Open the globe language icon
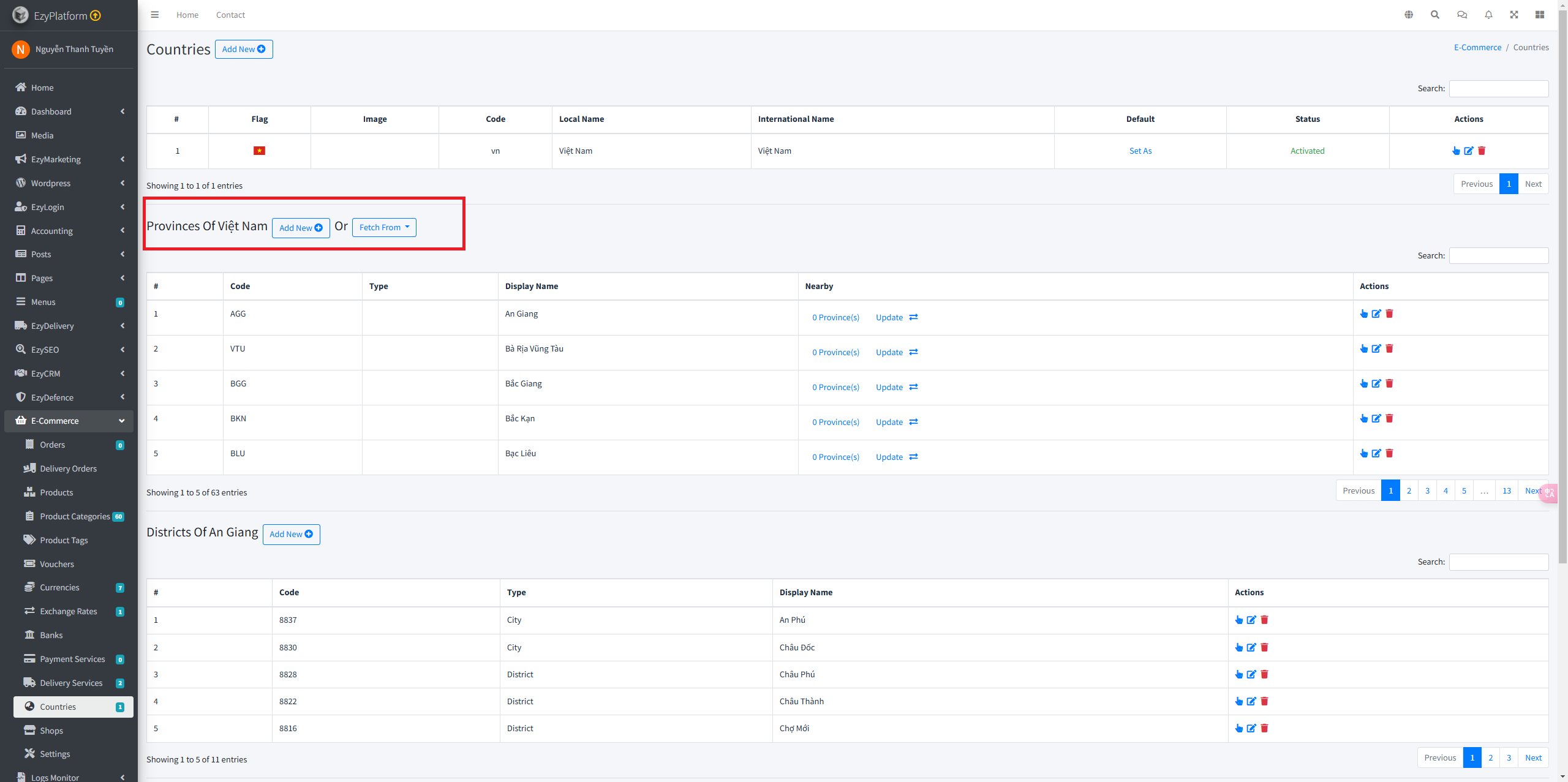This screenshot has width=1568, height=782. [1409, 15]
